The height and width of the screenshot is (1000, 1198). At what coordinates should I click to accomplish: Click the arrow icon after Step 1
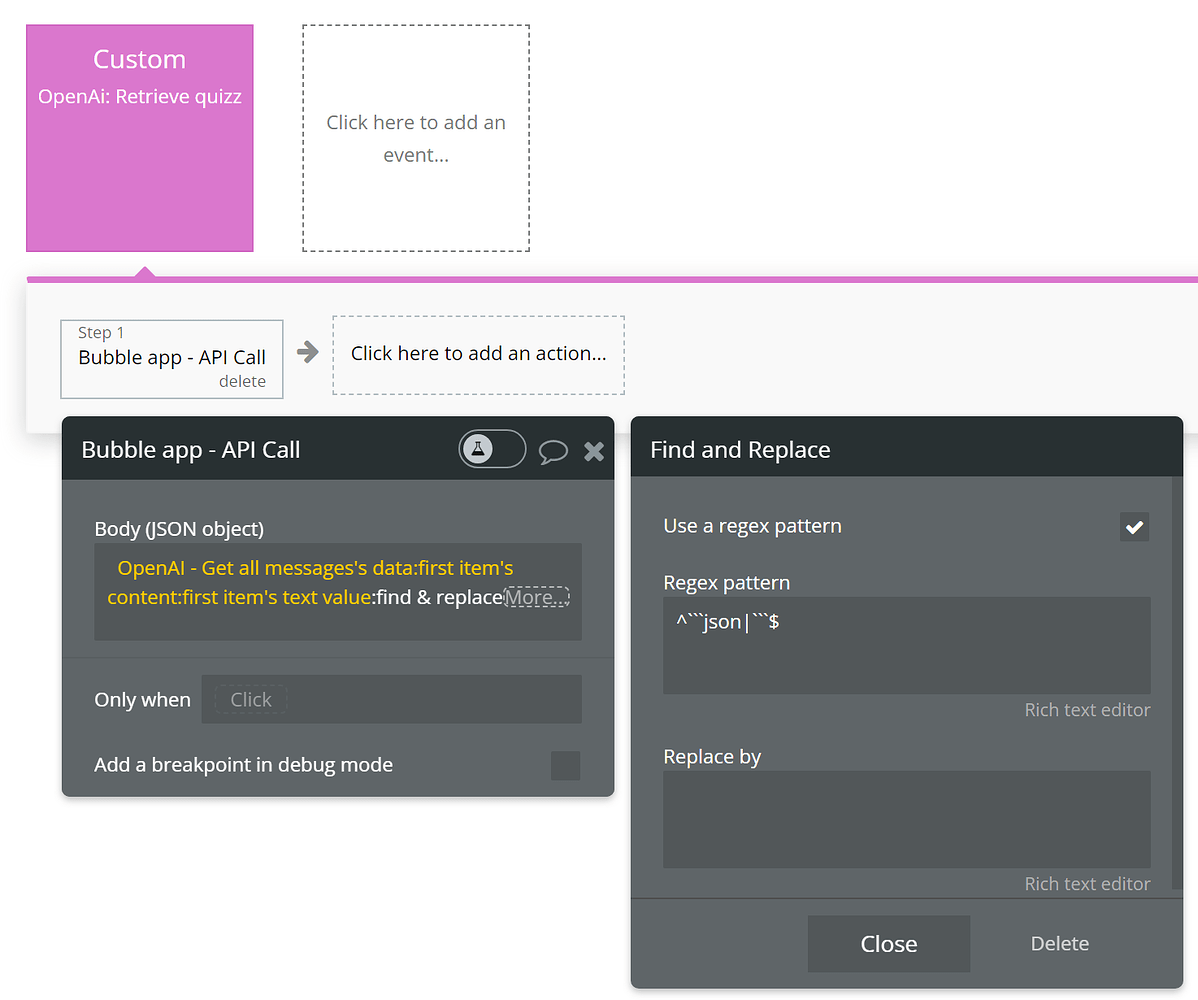point(307,352)
